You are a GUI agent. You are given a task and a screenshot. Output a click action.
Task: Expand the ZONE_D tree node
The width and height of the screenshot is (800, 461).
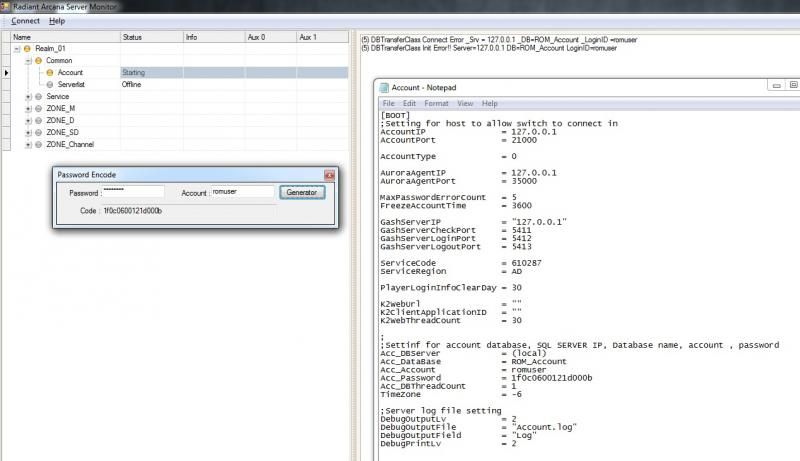(x=28, y=121)
